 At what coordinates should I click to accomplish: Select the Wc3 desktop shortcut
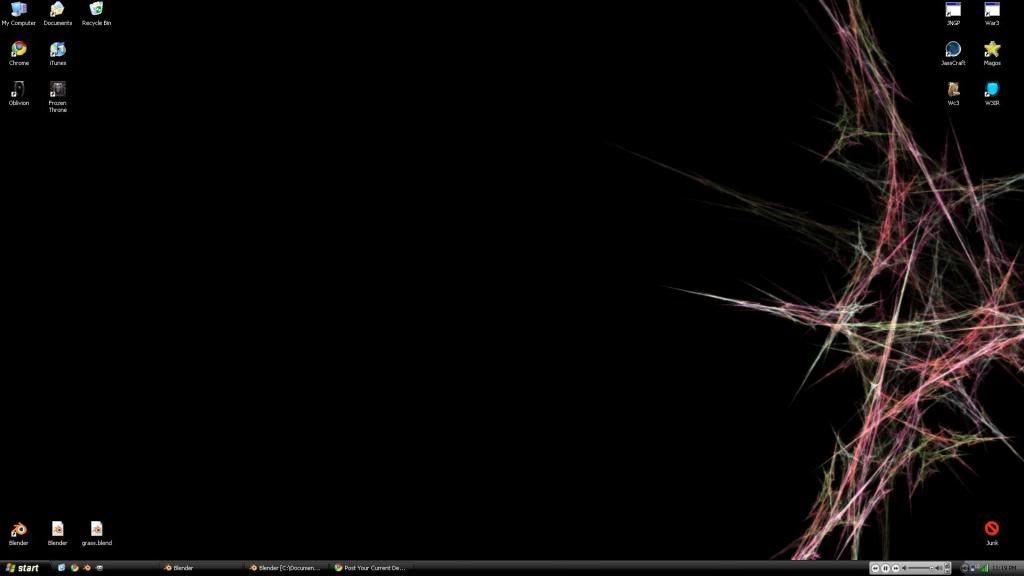coord(953,93)
